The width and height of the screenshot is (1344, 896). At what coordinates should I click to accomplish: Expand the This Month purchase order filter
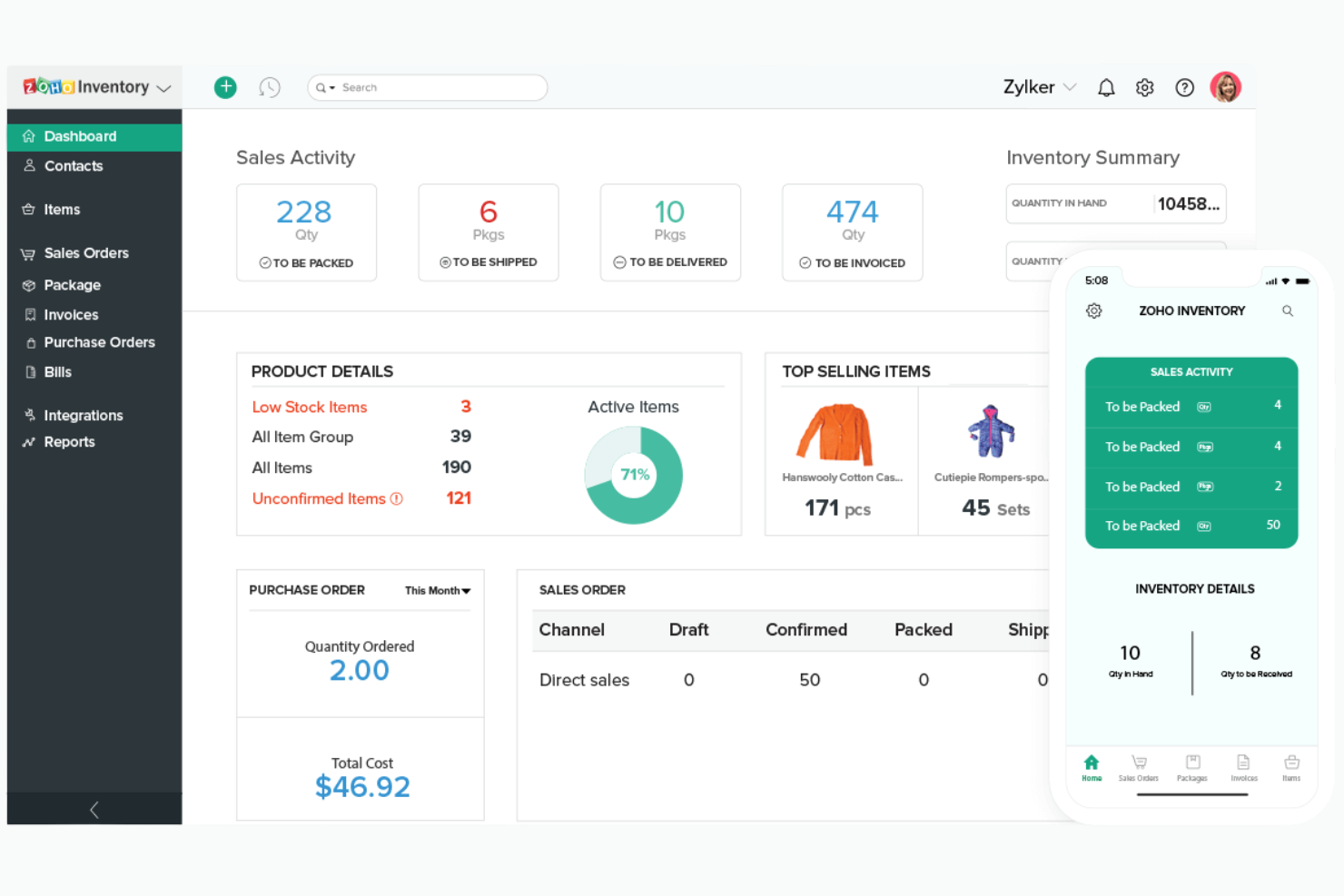(437, 590)
